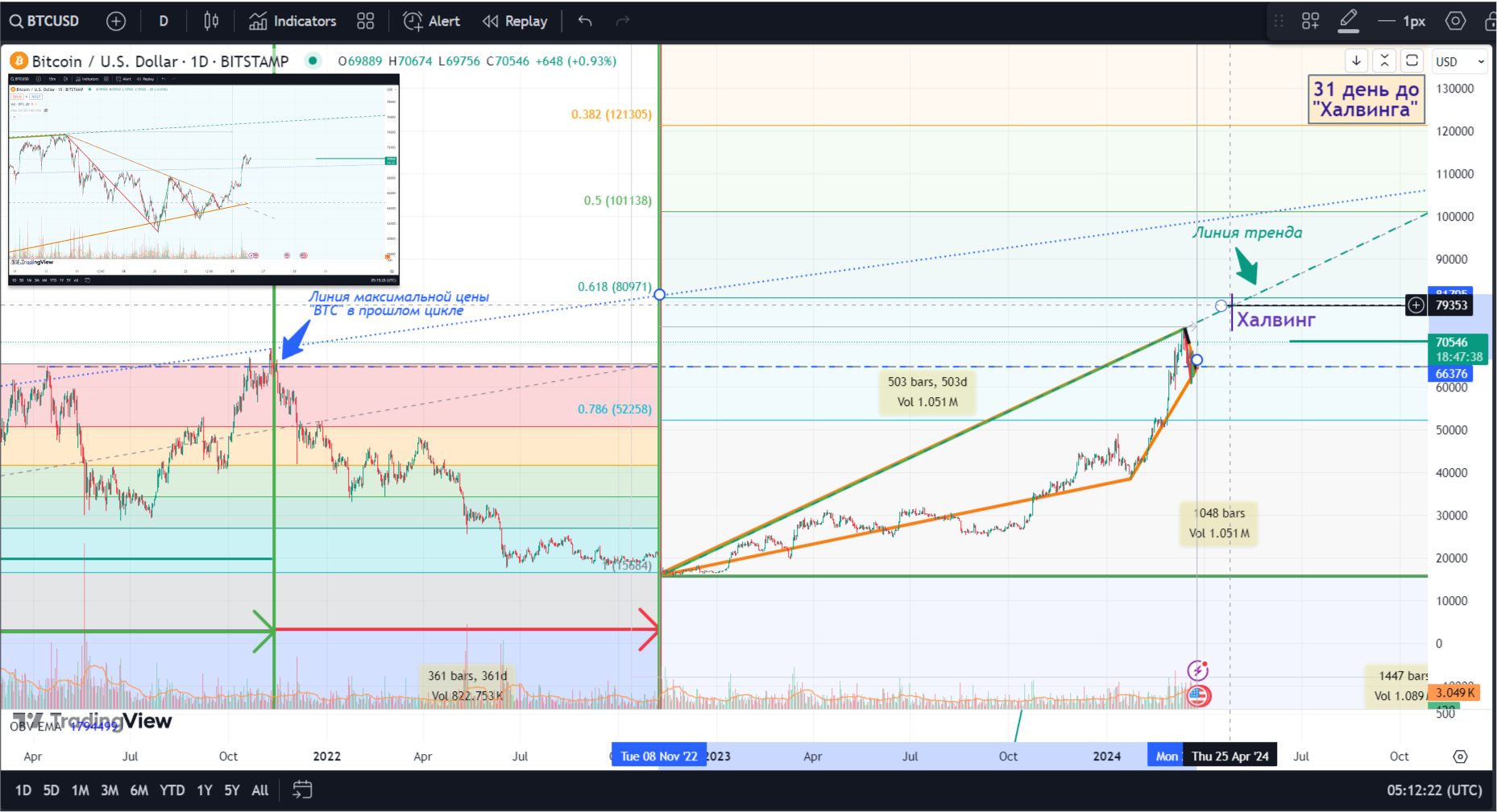
Task: Select the 3M time range
Action: (110, 790)
